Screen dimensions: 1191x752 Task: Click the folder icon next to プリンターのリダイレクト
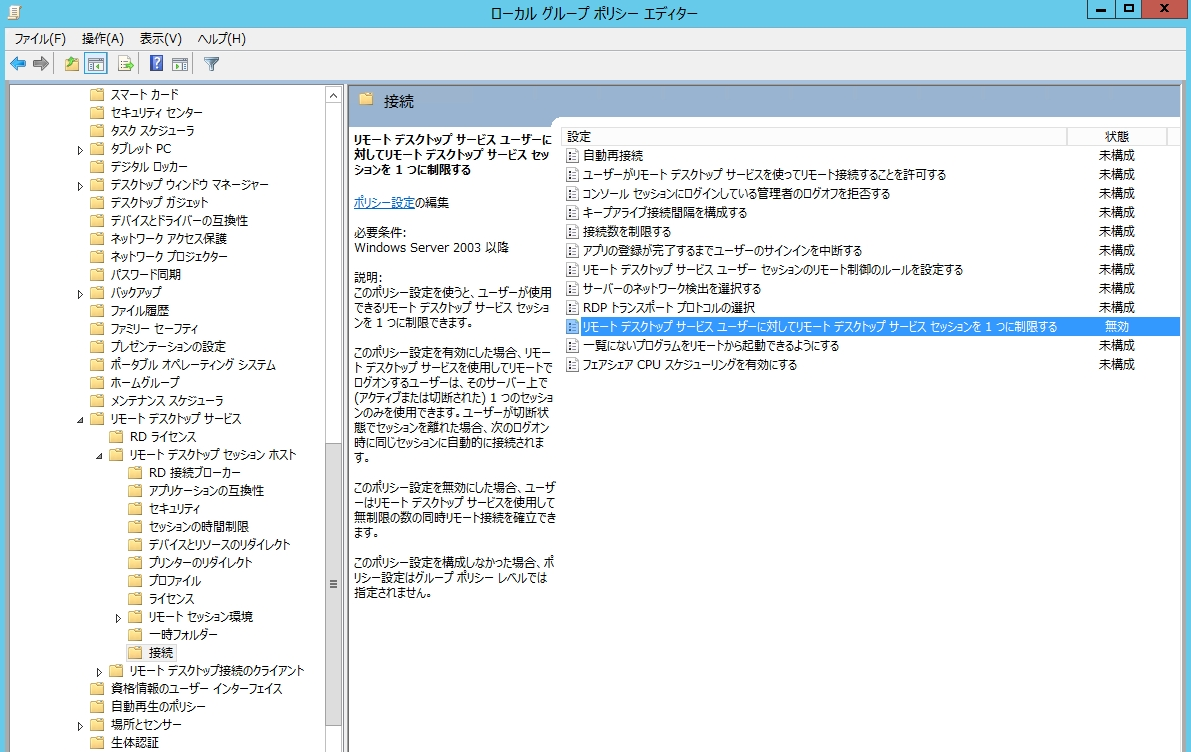[135, 563]
